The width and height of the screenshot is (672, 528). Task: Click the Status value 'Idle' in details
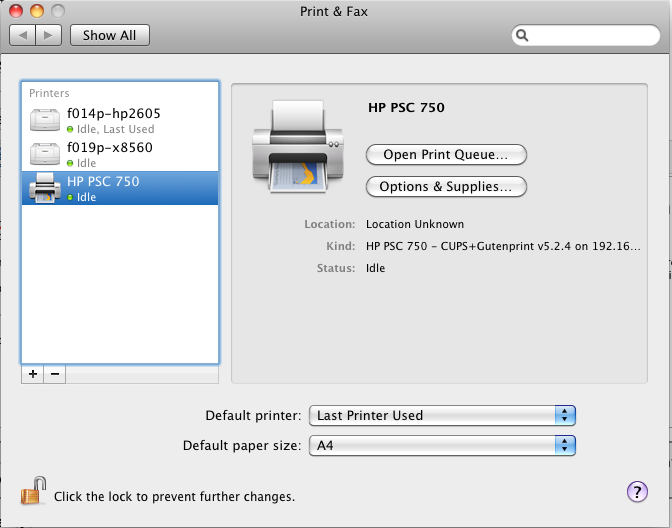tap(375, 268)
